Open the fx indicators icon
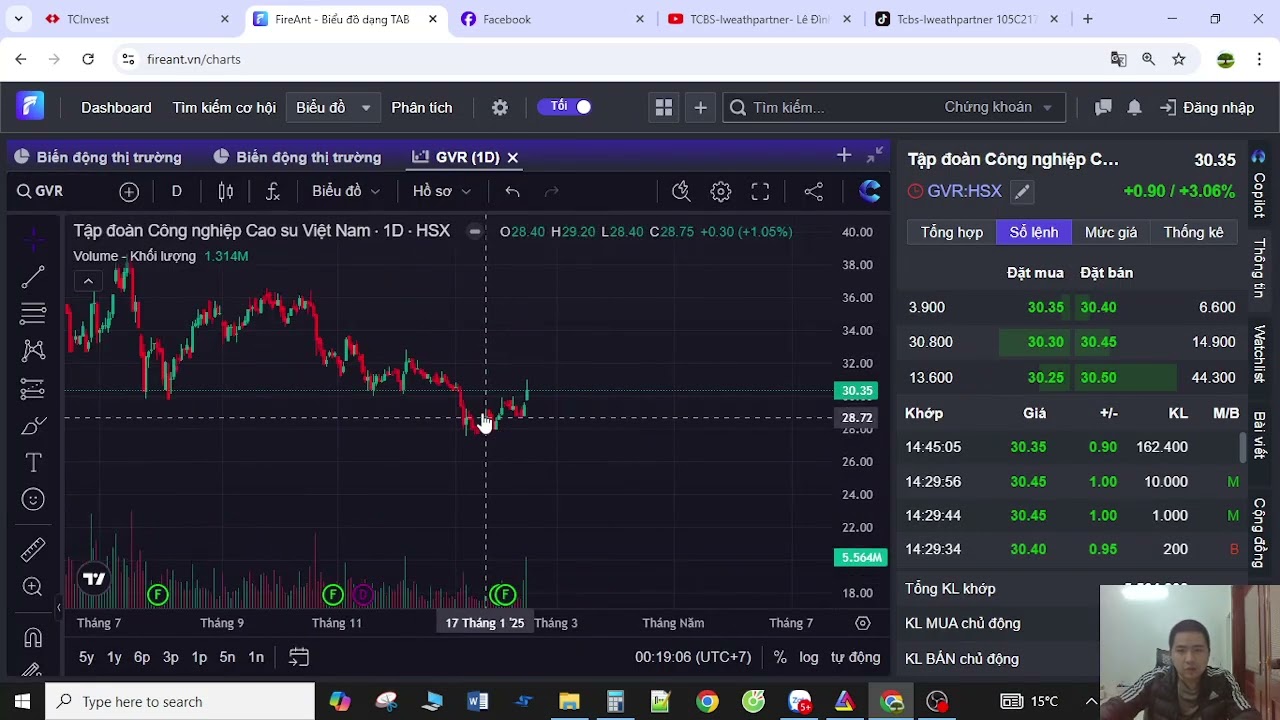The width and height of the screenshot is (1280, 720). pyautogui.click(x=272, y=191)
